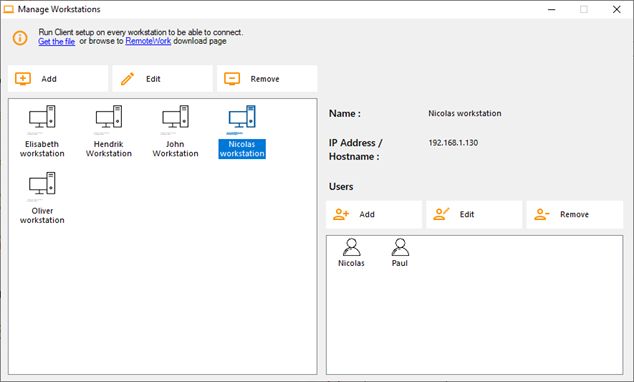Click the Edit workstation button
Screen dimensions: 634x382
pos(163,79)
